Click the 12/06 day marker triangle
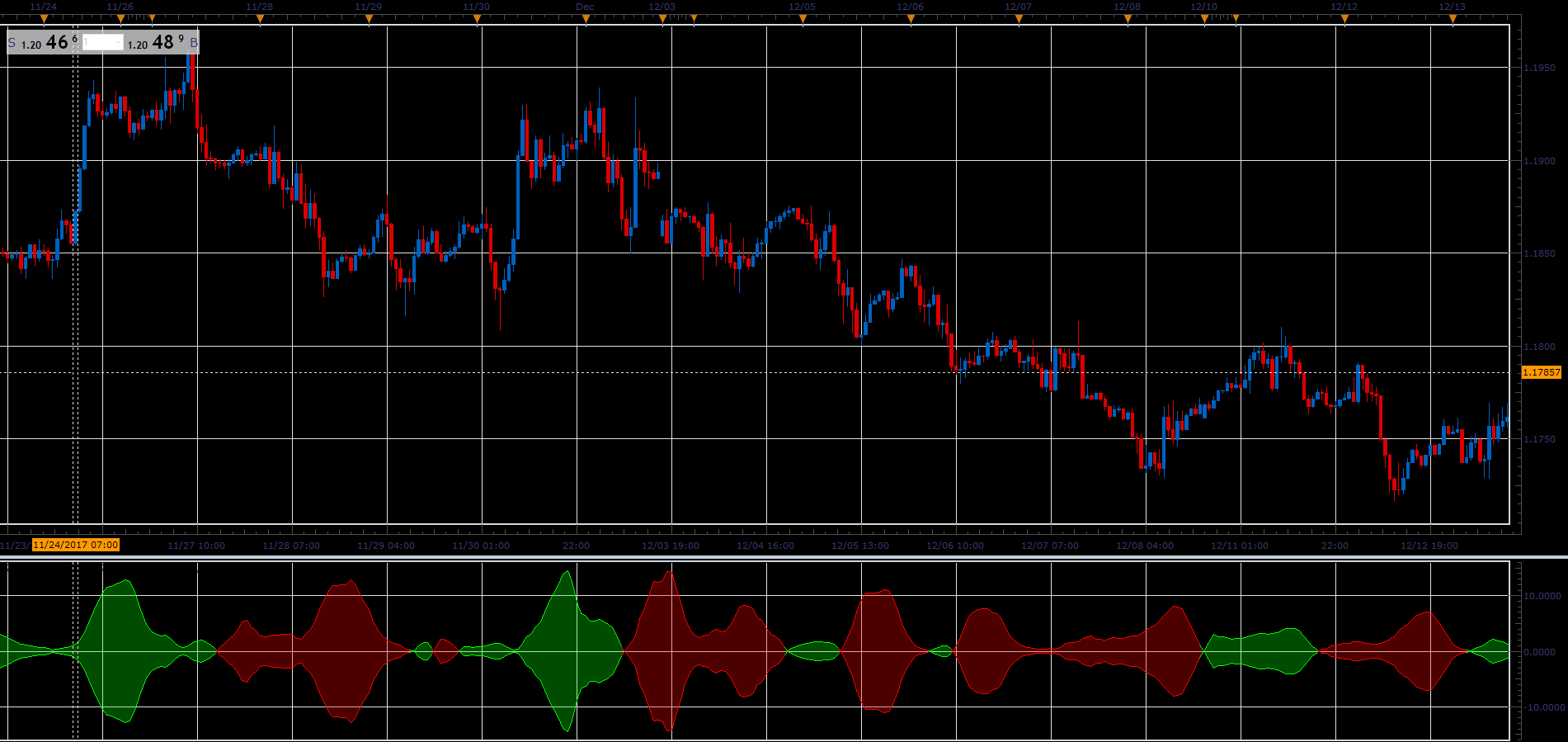The width and height of the screenshot is (1568, 742). point(911,18)
